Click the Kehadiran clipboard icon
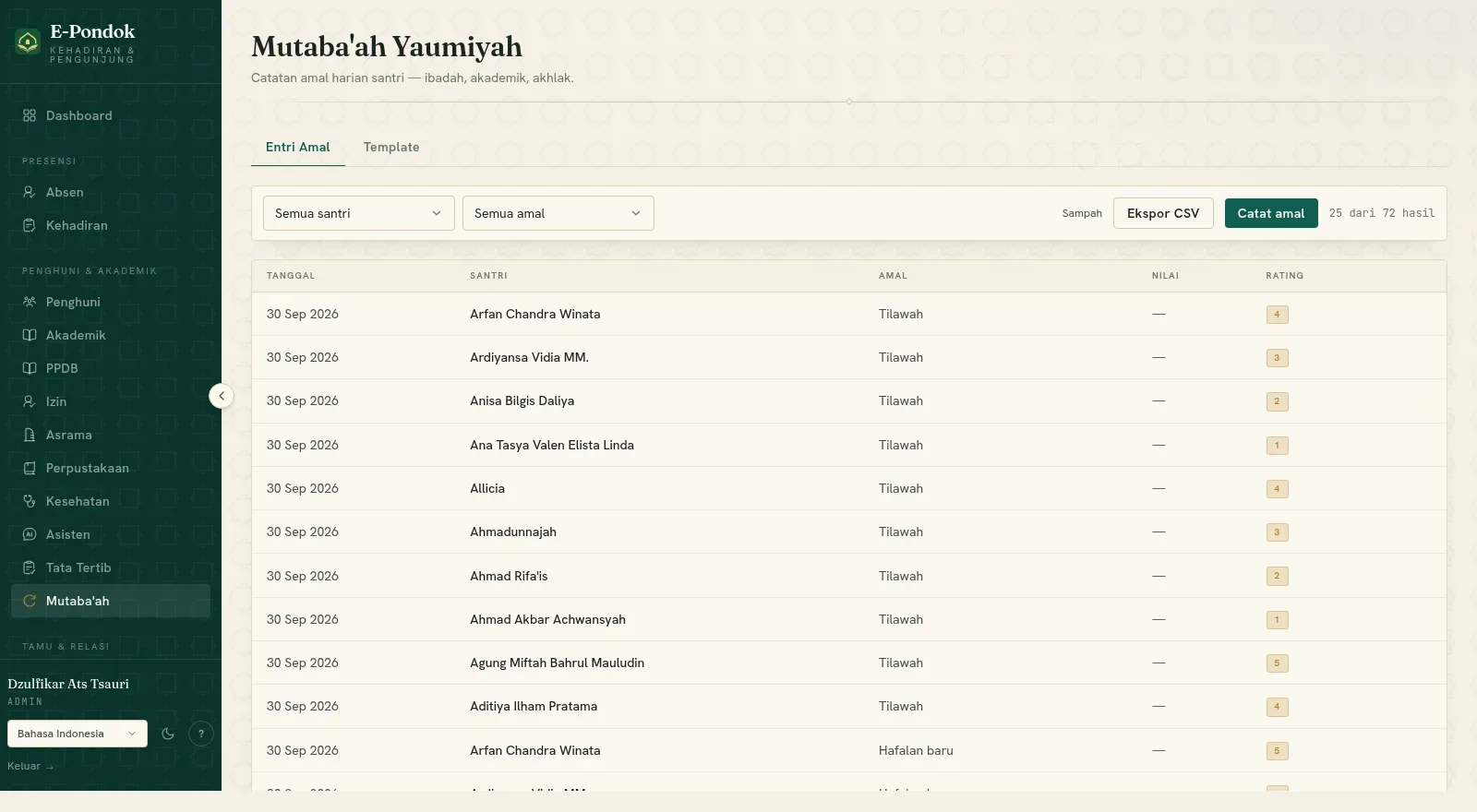Image resolution: width=1477 pixels, height=812 pixels. 30,225
